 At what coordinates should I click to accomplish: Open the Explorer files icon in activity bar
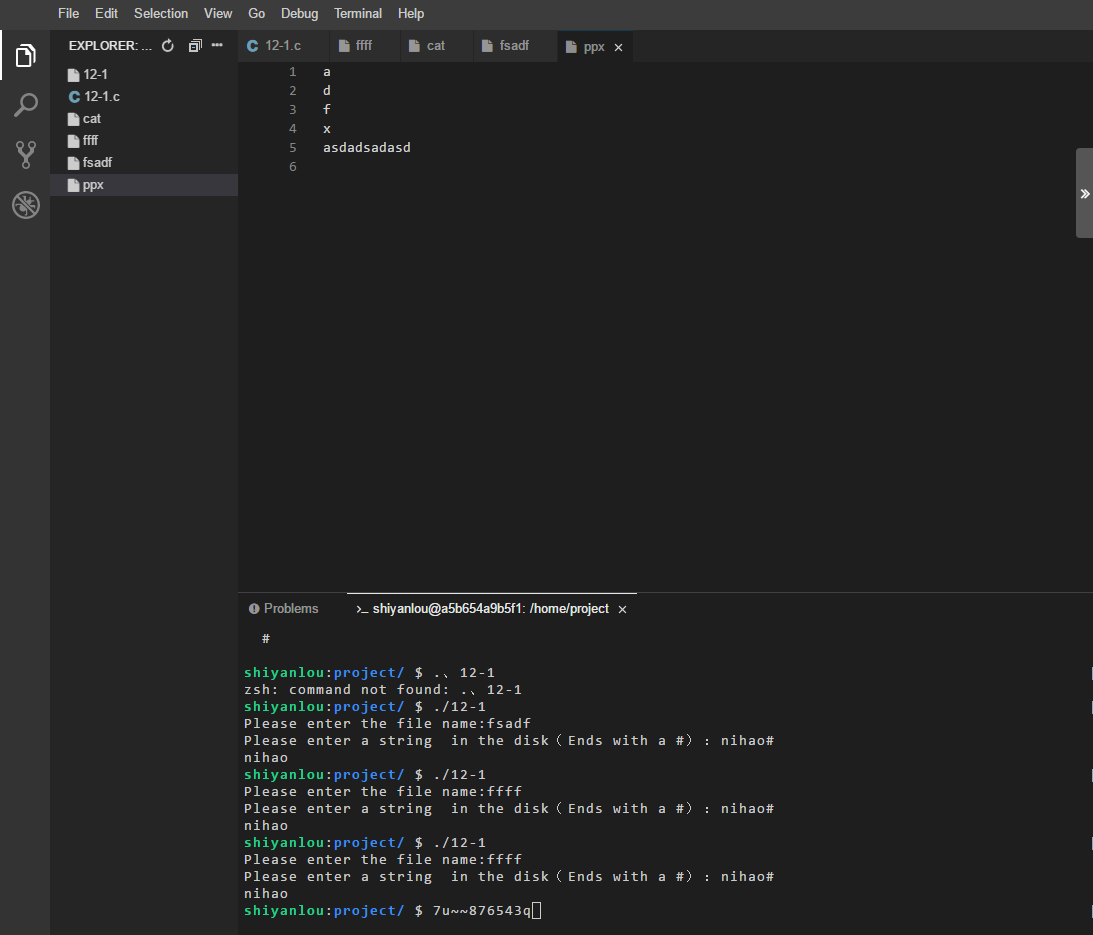(x=25, y=56)
